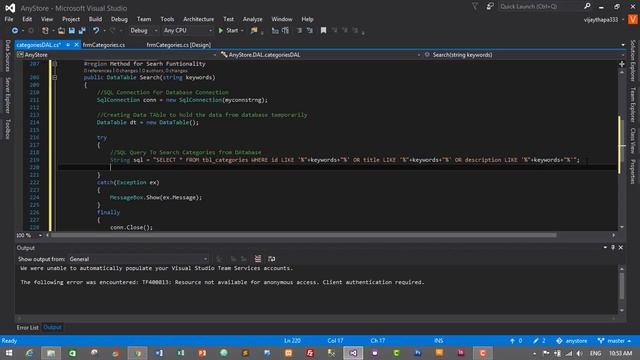Open the Show output from General dropdown
The width and height of the screenshot is (640, 360).
pos(138,259)
